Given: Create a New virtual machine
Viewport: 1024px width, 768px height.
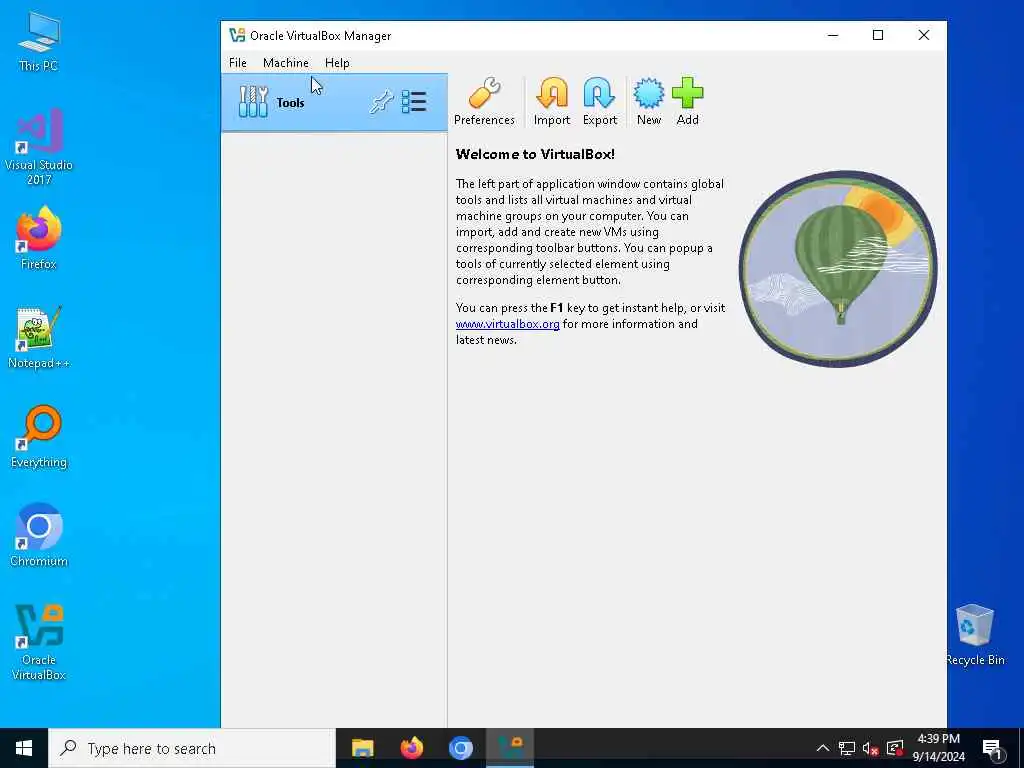Looking at the screenshot, I should pos(648,101).
